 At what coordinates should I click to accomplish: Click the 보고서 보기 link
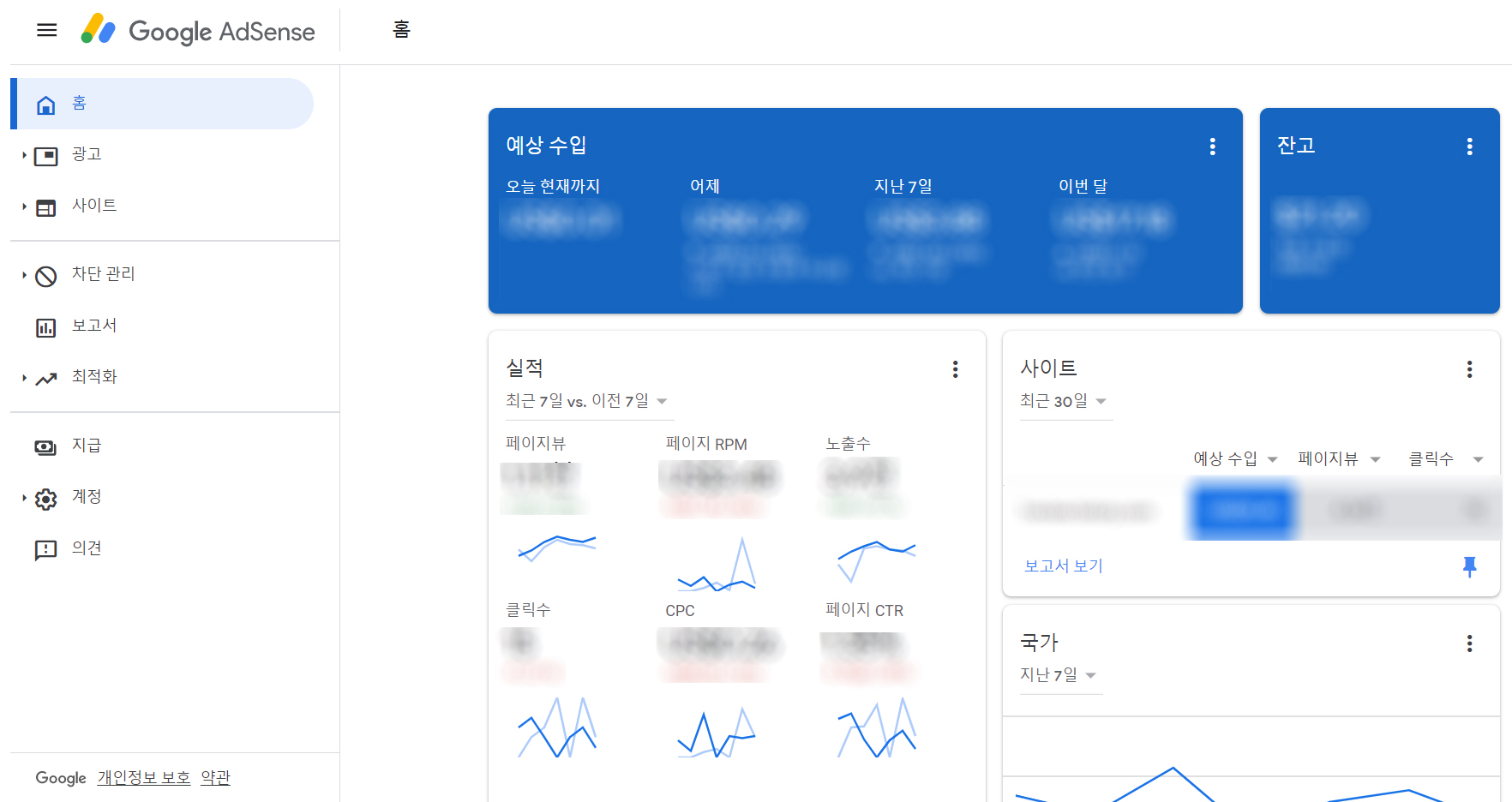pos(1064,566)
